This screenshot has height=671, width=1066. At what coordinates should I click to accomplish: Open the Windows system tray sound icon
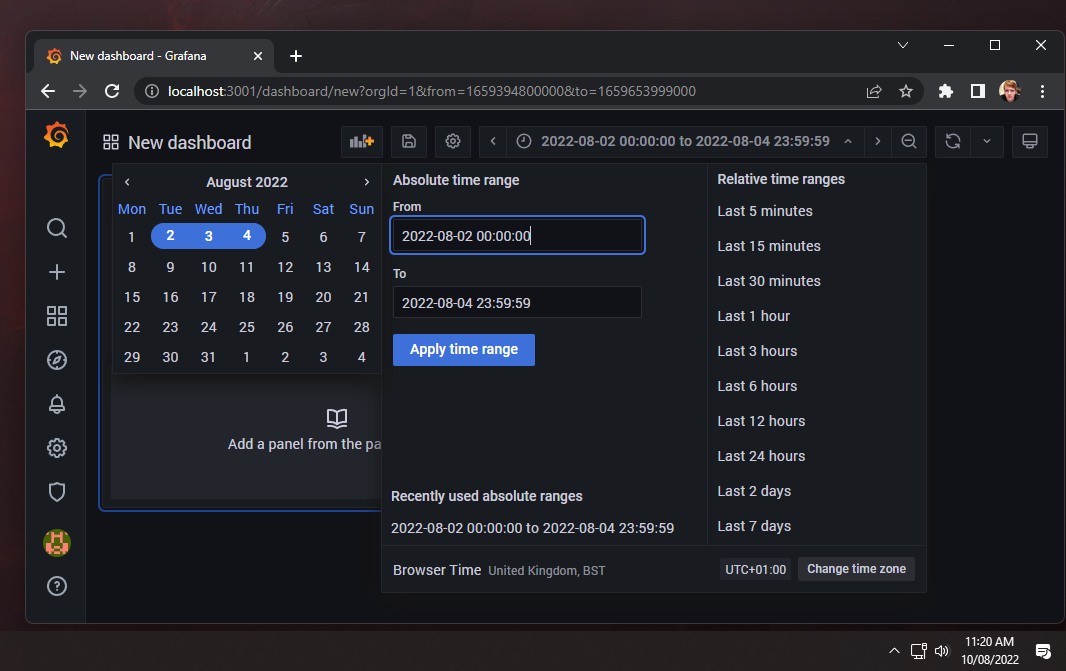pos(941,650)
